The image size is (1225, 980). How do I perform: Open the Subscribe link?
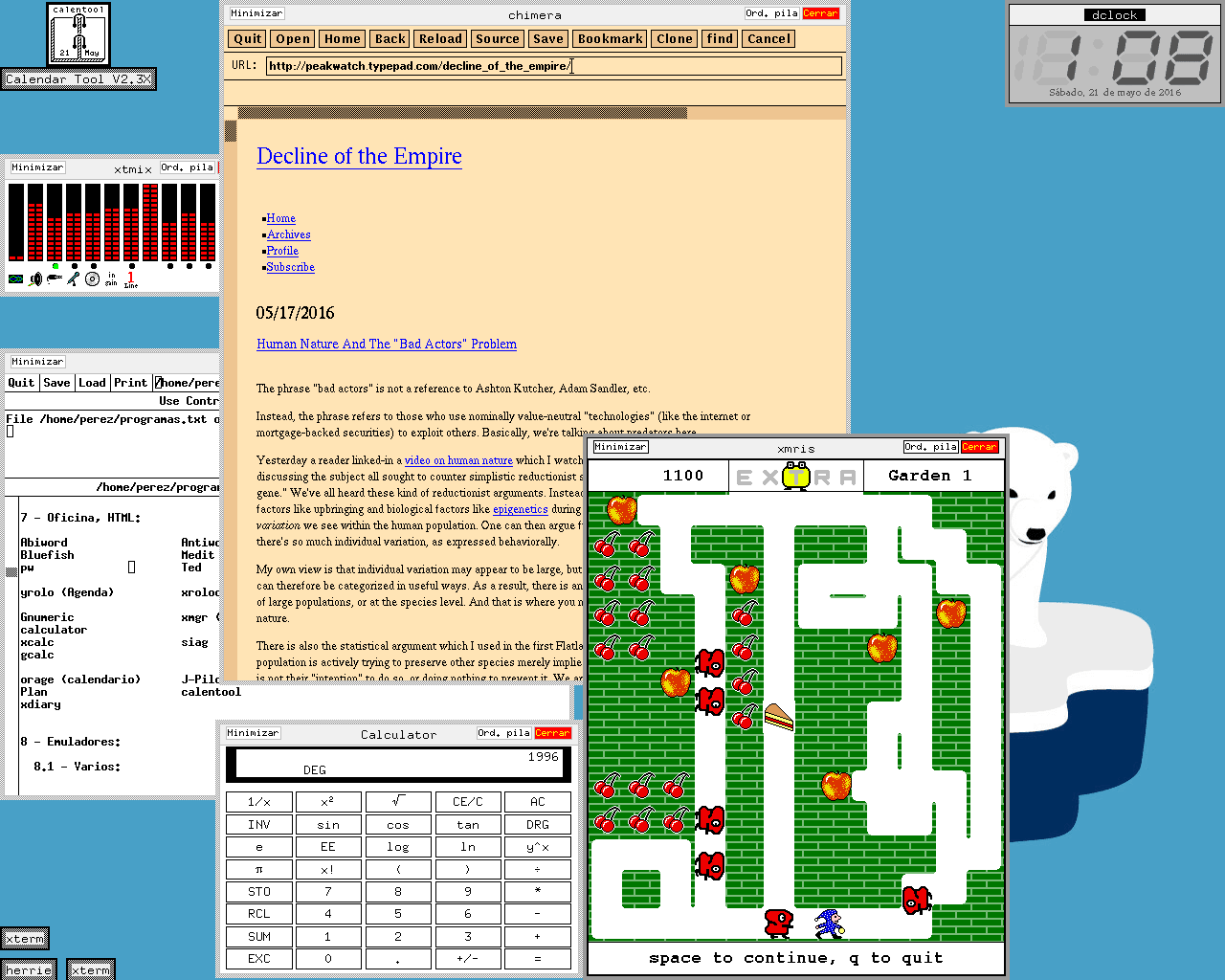pyautogui.click(x=291, y=267)
